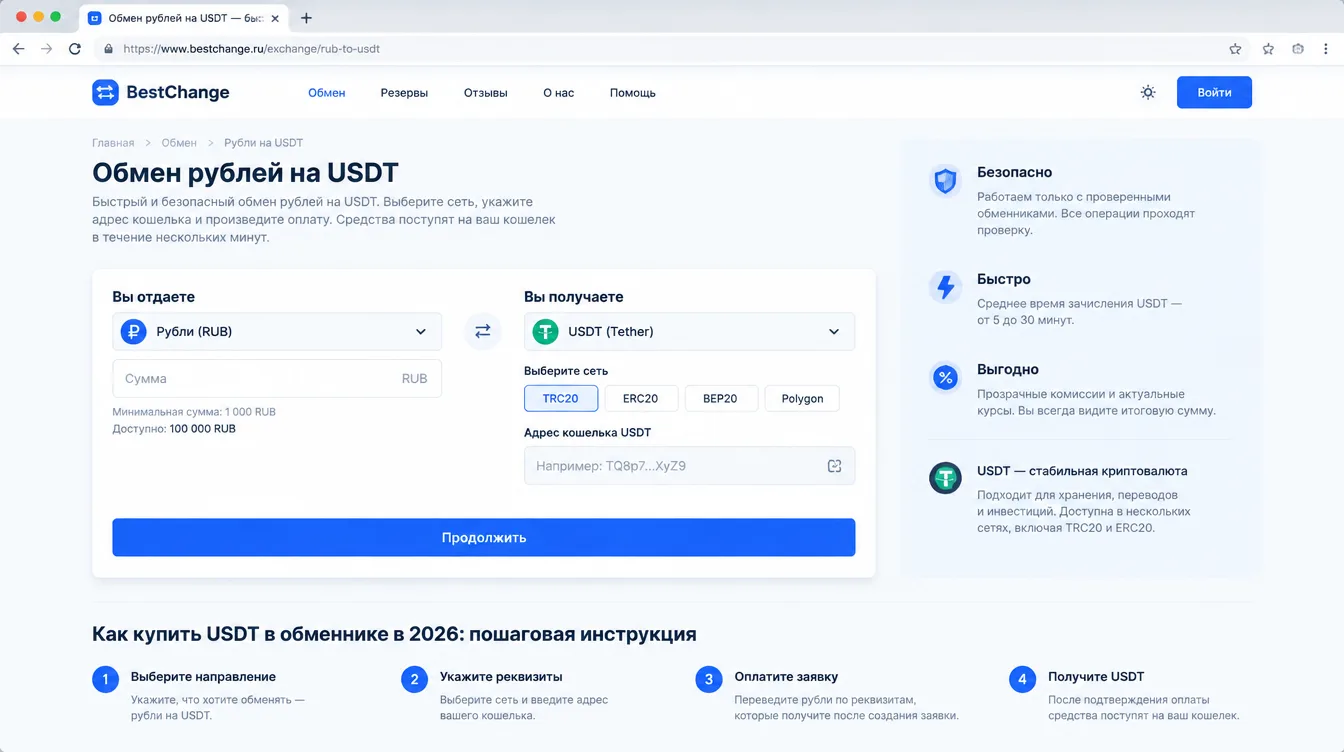Open the О нас menu item
The image size is (1344, 752).
click(559, 93)
